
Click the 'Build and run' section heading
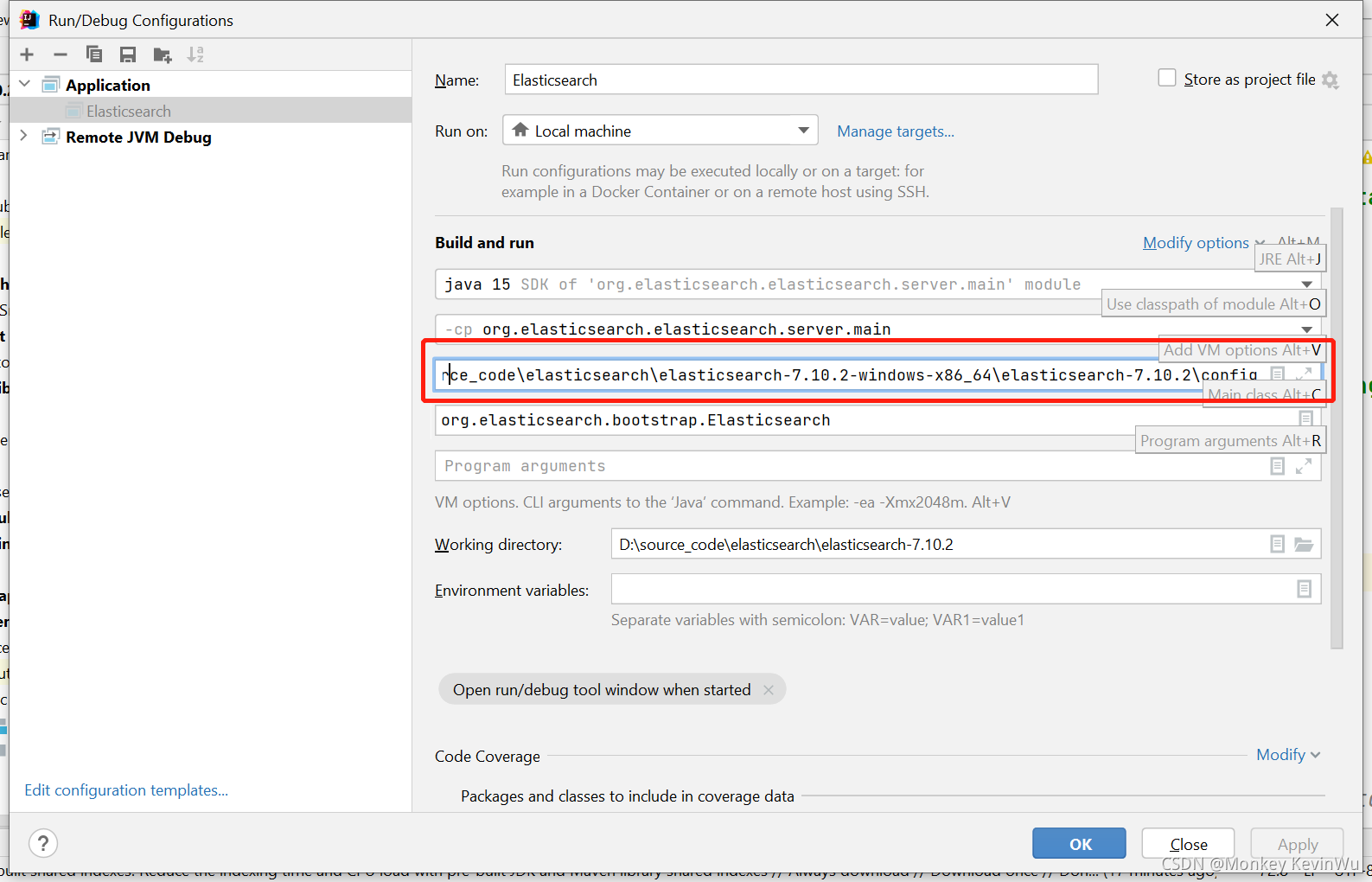tap(484, 243)
